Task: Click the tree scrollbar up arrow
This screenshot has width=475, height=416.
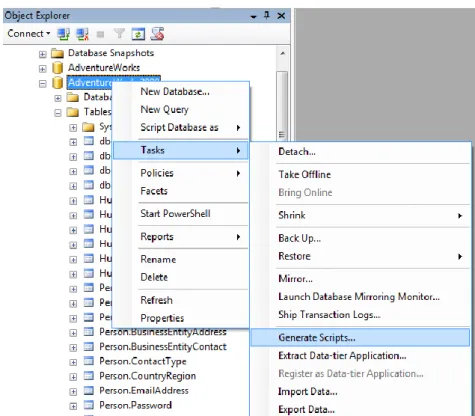Action: tap(282, 54)
